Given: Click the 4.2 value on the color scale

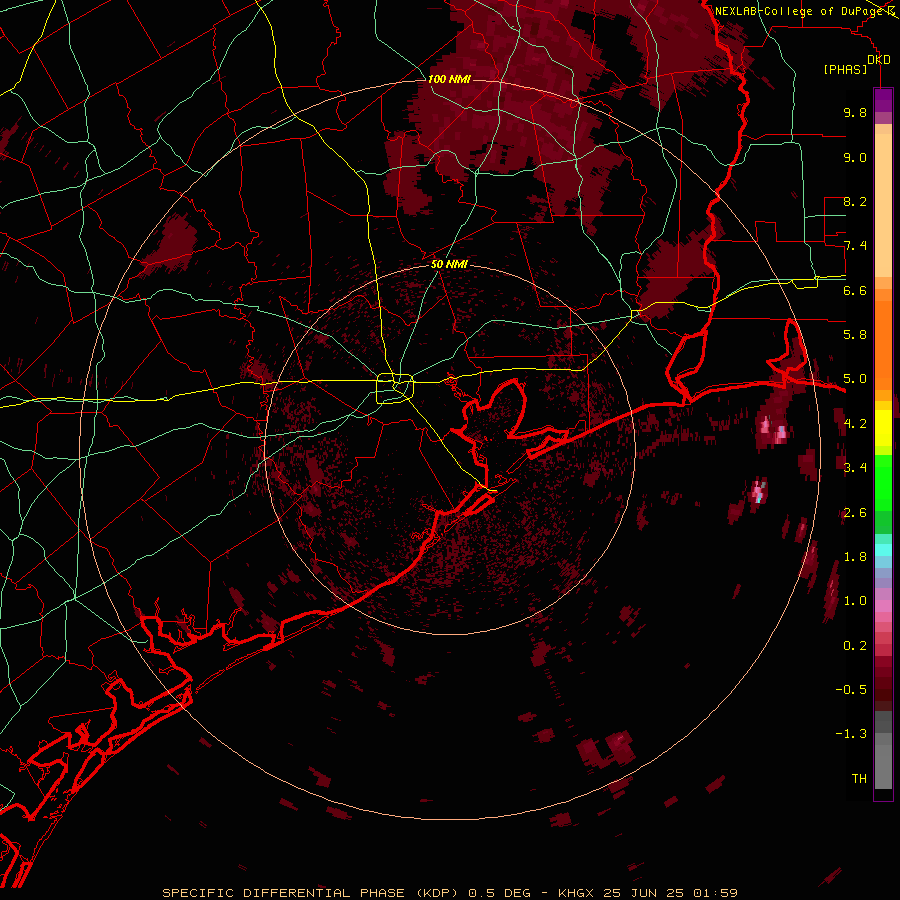Looking at the screenshot, I should point(855,424).
